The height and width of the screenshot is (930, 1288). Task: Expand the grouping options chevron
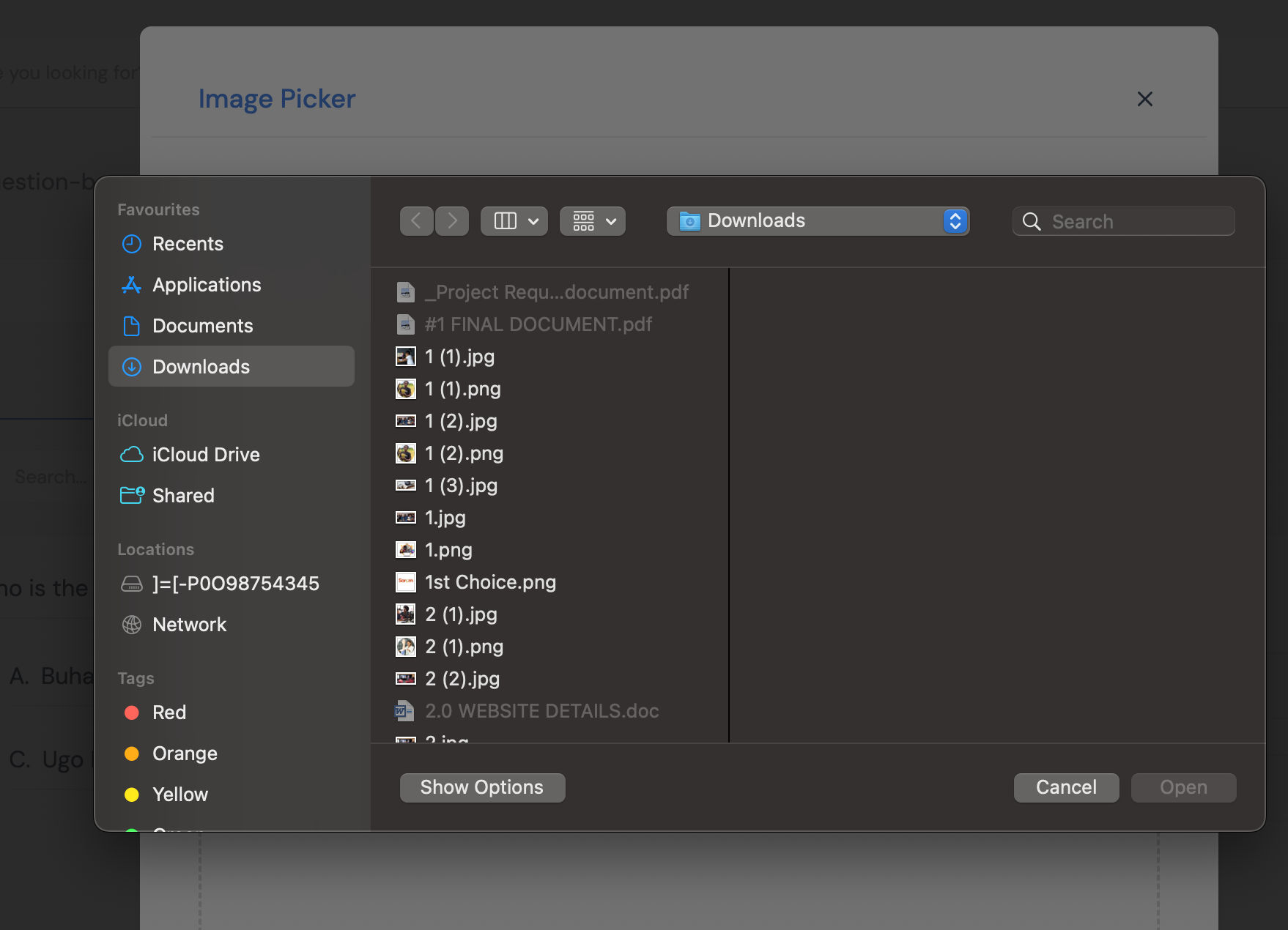611,221
